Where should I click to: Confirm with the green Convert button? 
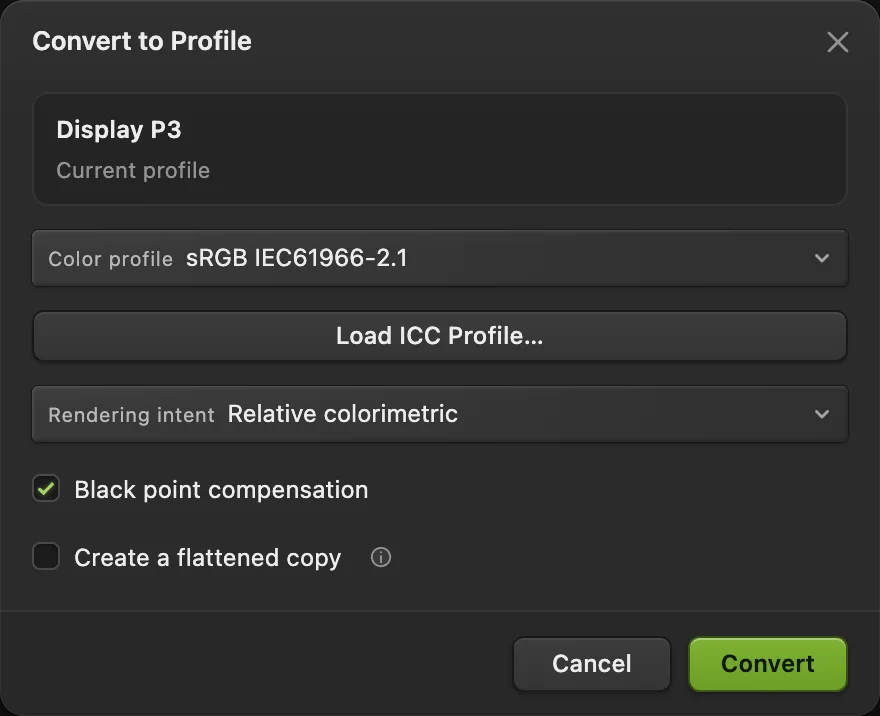click(768, 663)
